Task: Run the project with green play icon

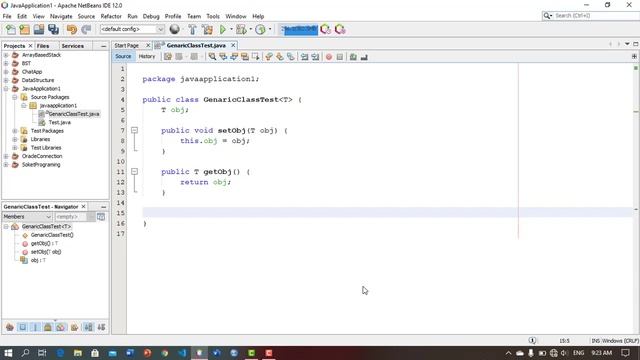Action: 223,29
